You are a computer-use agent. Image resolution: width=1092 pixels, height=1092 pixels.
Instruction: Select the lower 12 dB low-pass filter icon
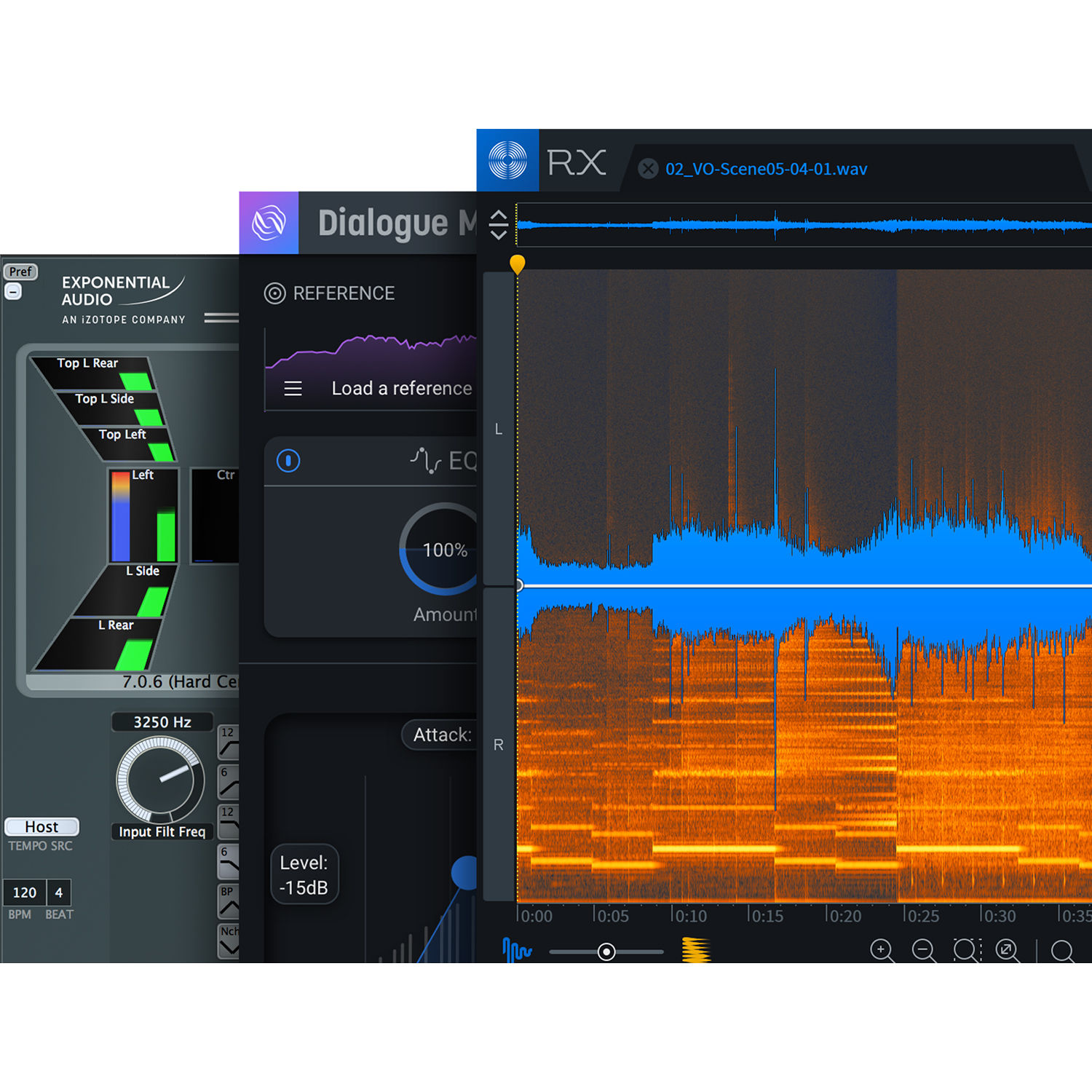pos(229,821)
